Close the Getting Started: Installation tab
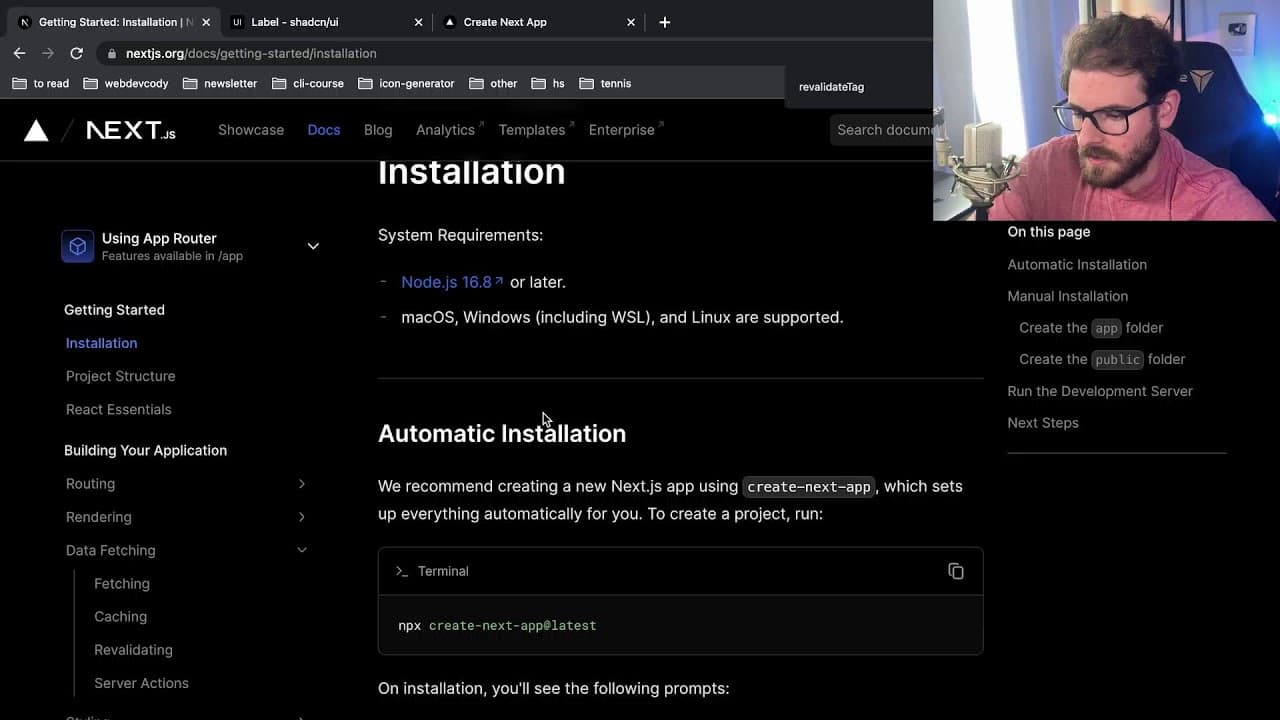This screenshot has height=720, width=1280. (205, 22)
